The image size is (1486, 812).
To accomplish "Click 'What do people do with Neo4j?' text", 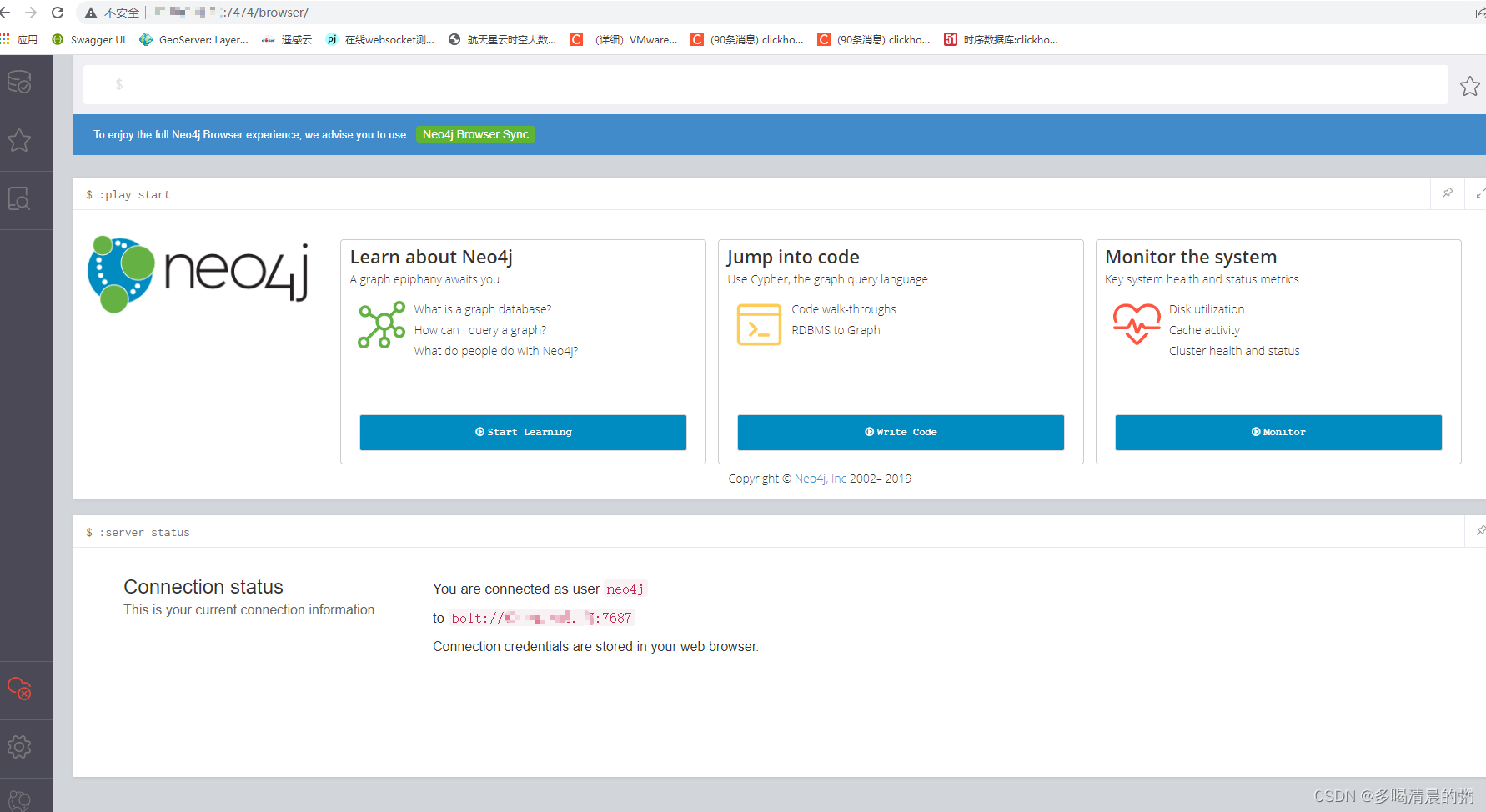I will [496, 351].
